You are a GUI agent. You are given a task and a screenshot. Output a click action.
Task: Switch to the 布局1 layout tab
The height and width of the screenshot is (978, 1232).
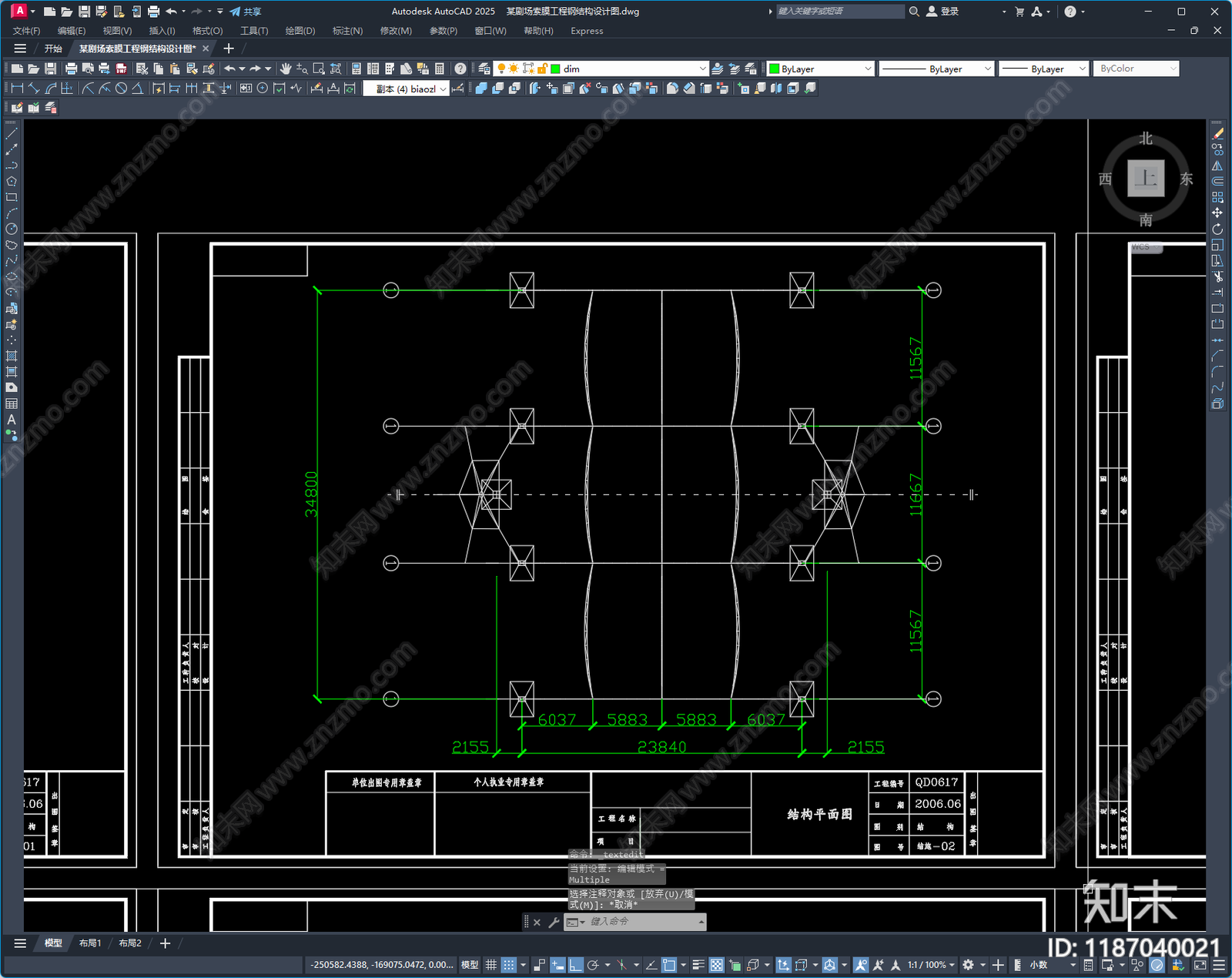point(90,943)
